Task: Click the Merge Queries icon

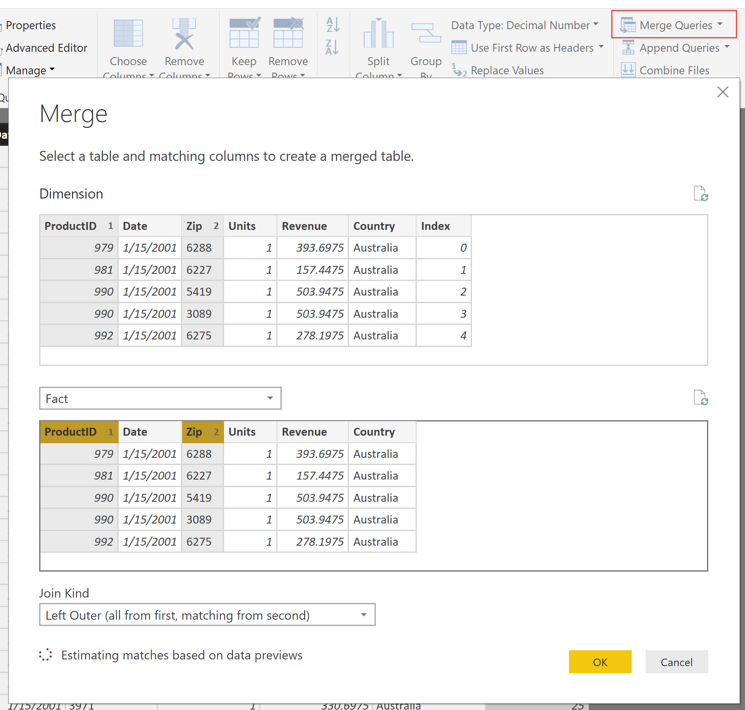Action: point(628,25)
